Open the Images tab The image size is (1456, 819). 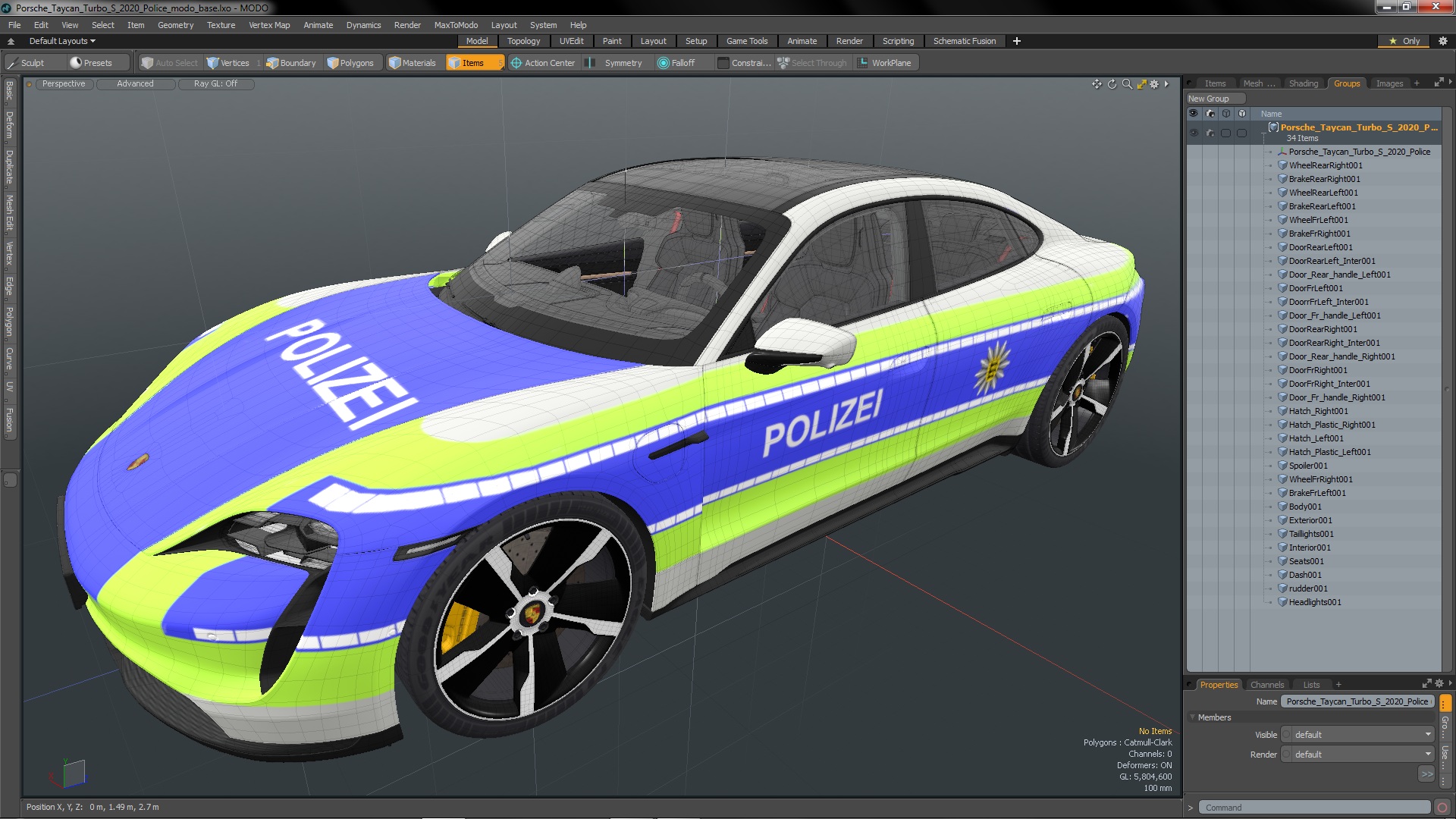1389,83
